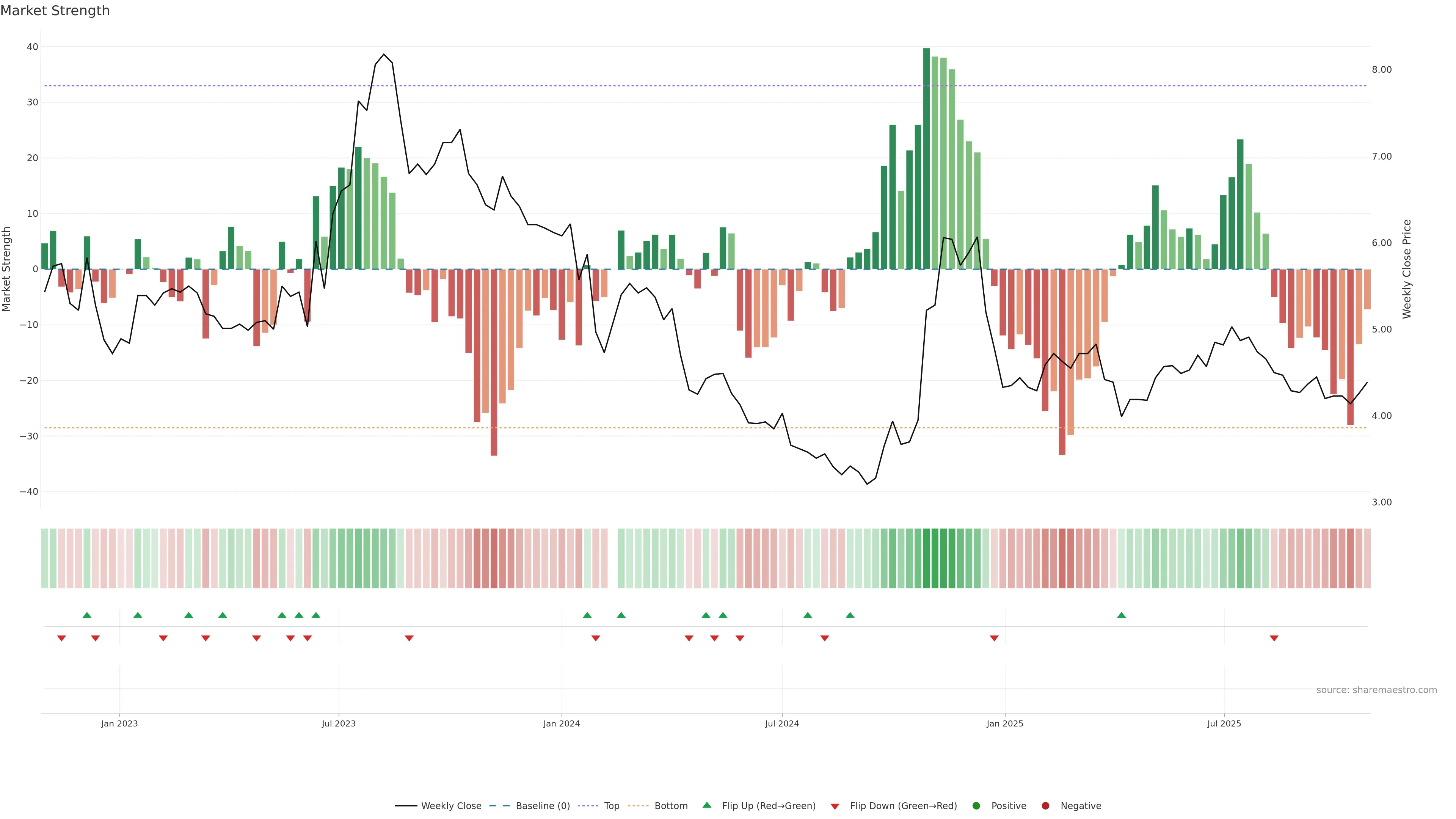Click the Market Strength chart title
The width and height of the screenshot is (1456, 819).
(55, 11)
